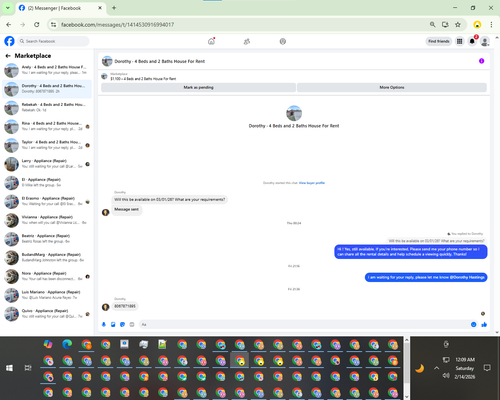Click the 'Will this be available' question bubble
Image resolution: width=500 pixels, height=400 pixels.
click(170, 199)
